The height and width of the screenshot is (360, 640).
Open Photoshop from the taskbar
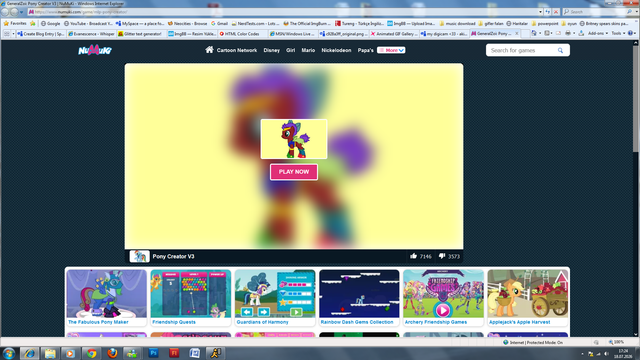click(x=153, y=353)
